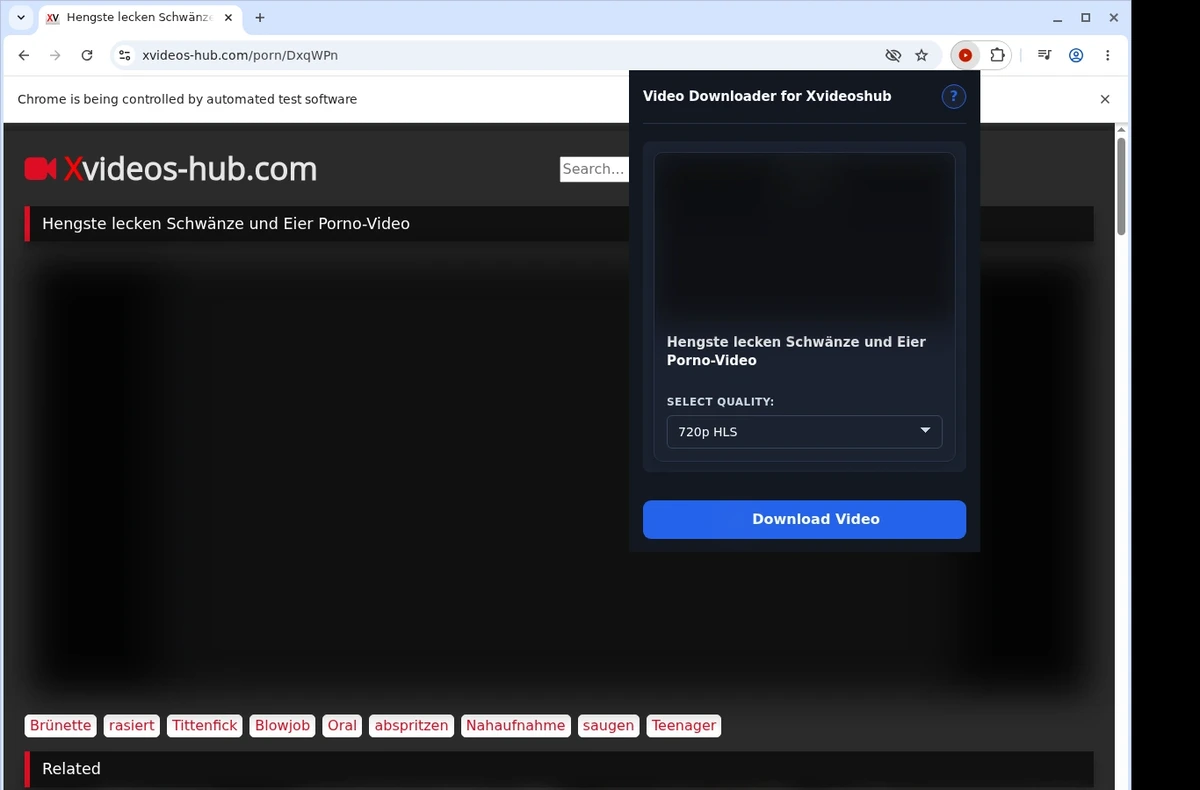The width and height of the screenshot is (1200, 790).
Task: Reload the current page
Action: tap(87, 56)
